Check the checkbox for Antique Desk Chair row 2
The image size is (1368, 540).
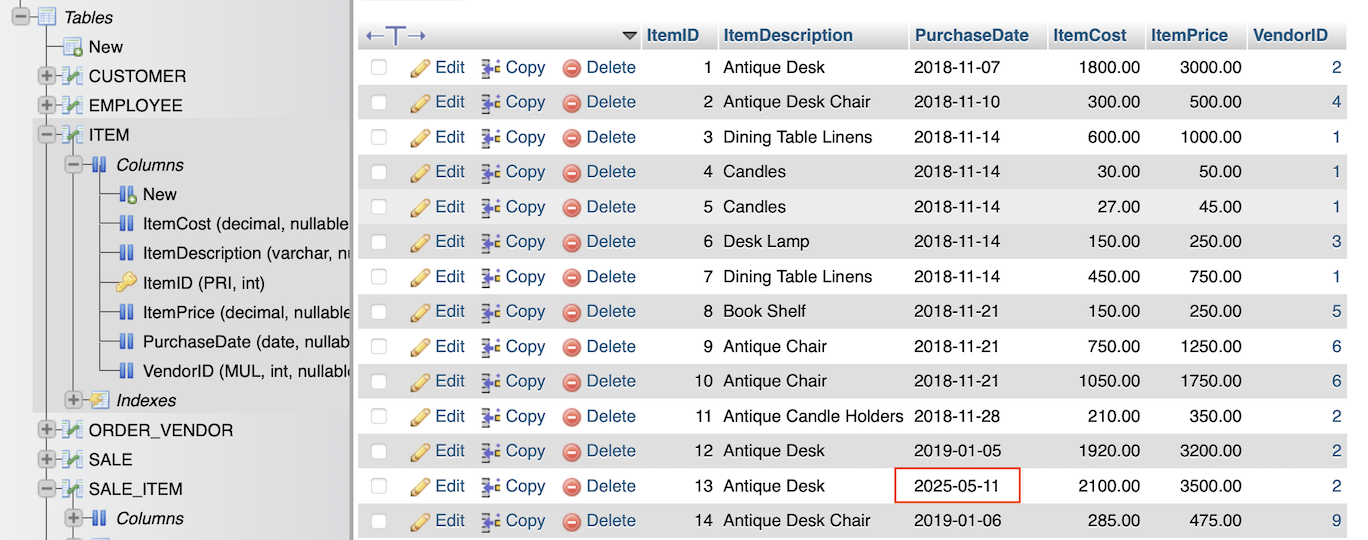pos(379,102)
